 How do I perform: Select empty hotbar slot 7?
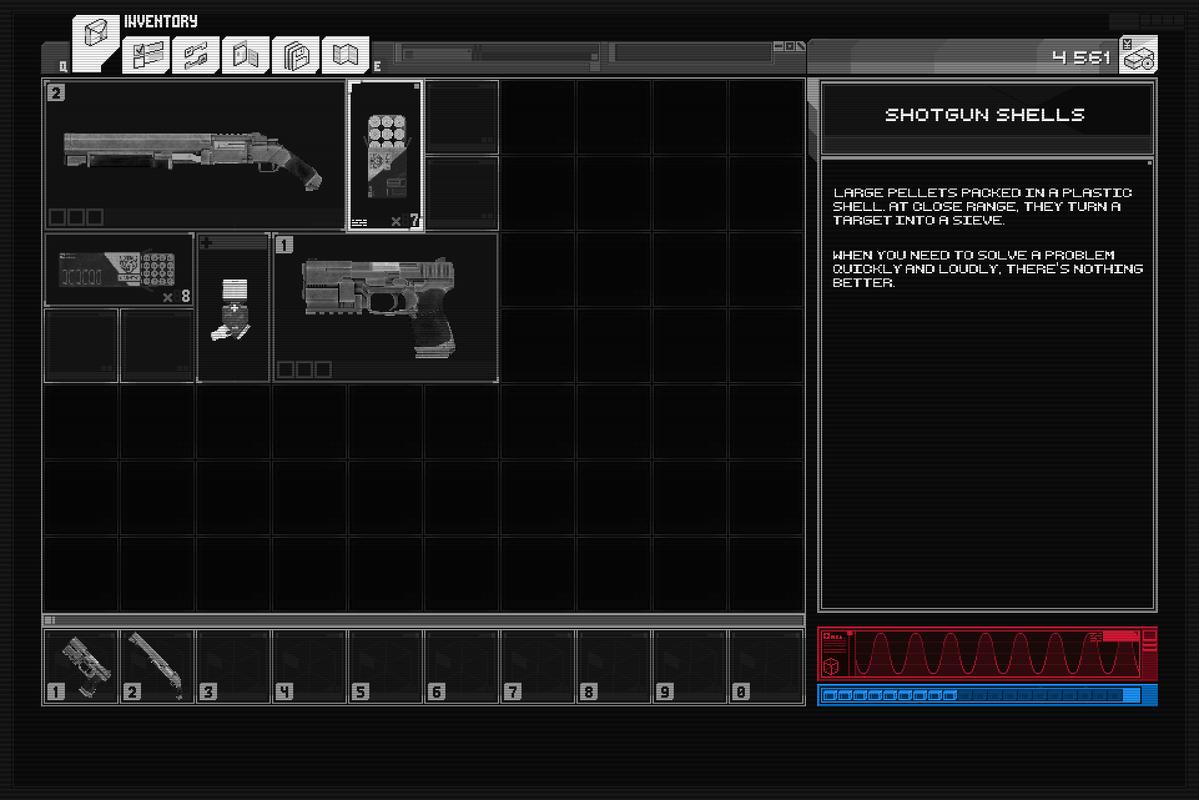(x=538, y=666)
